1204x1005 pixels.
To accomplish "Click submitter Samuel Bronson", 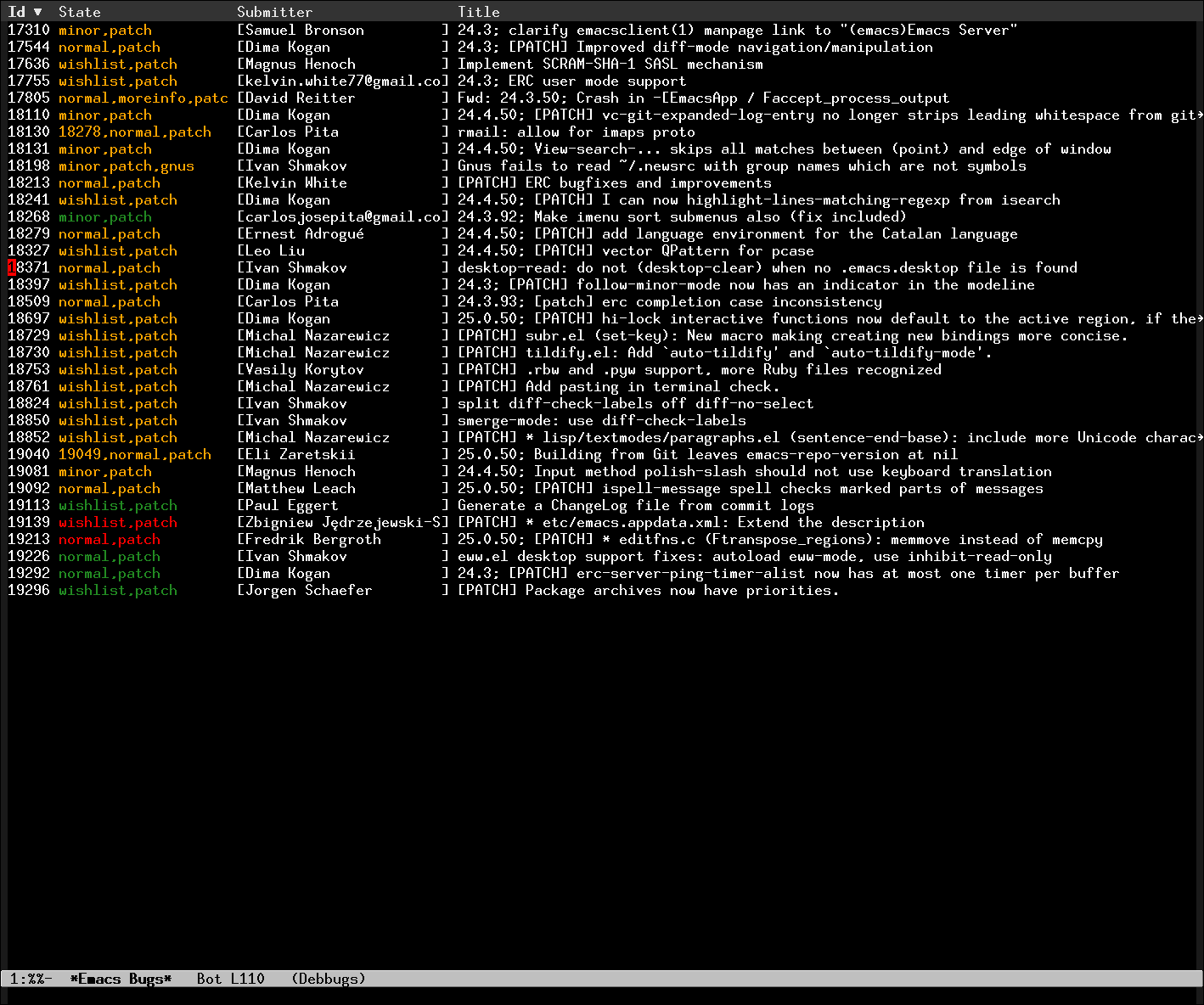I will coord(305,30).
